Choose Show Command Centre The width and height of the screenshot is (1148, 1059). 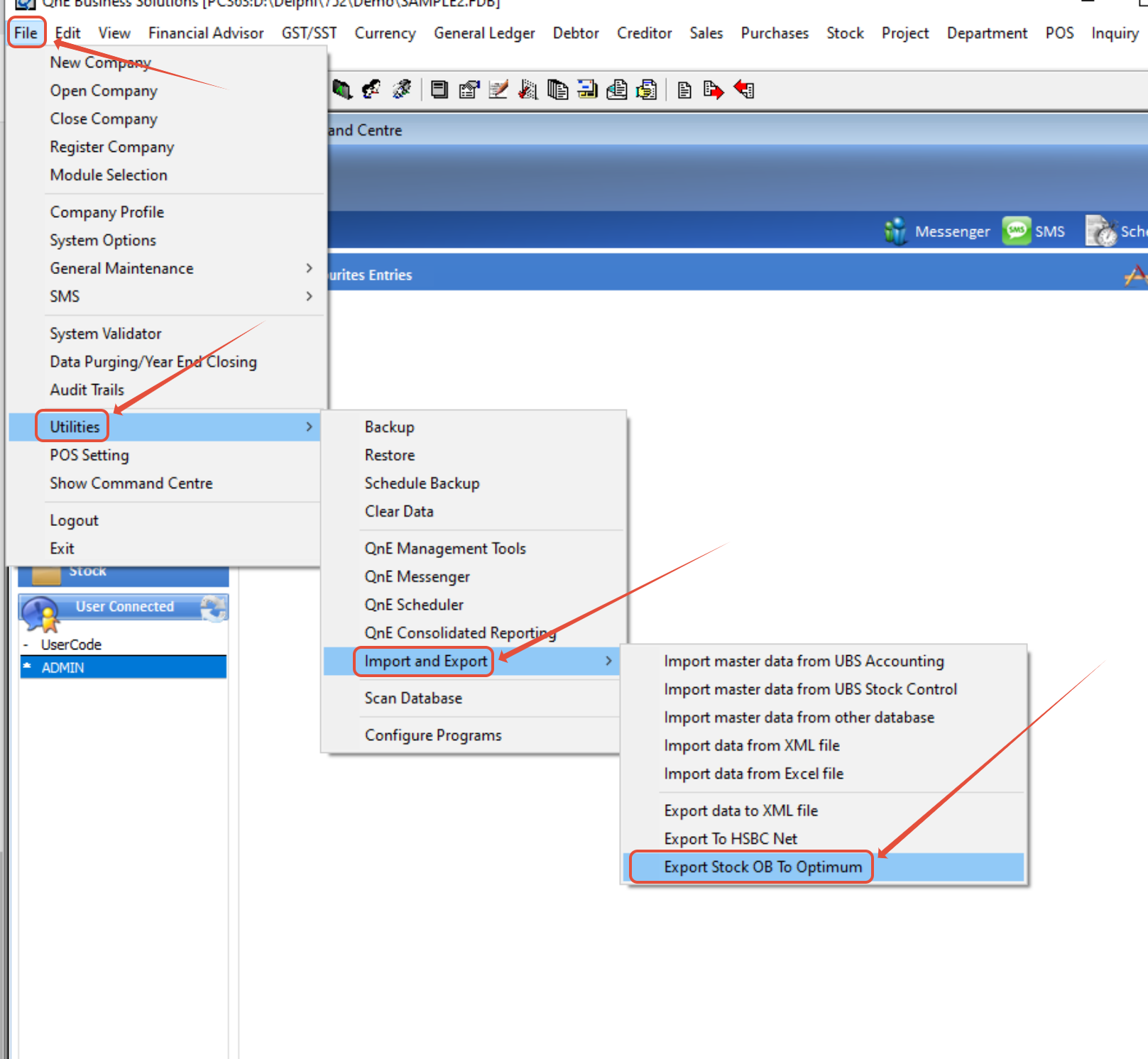(131, 483)
